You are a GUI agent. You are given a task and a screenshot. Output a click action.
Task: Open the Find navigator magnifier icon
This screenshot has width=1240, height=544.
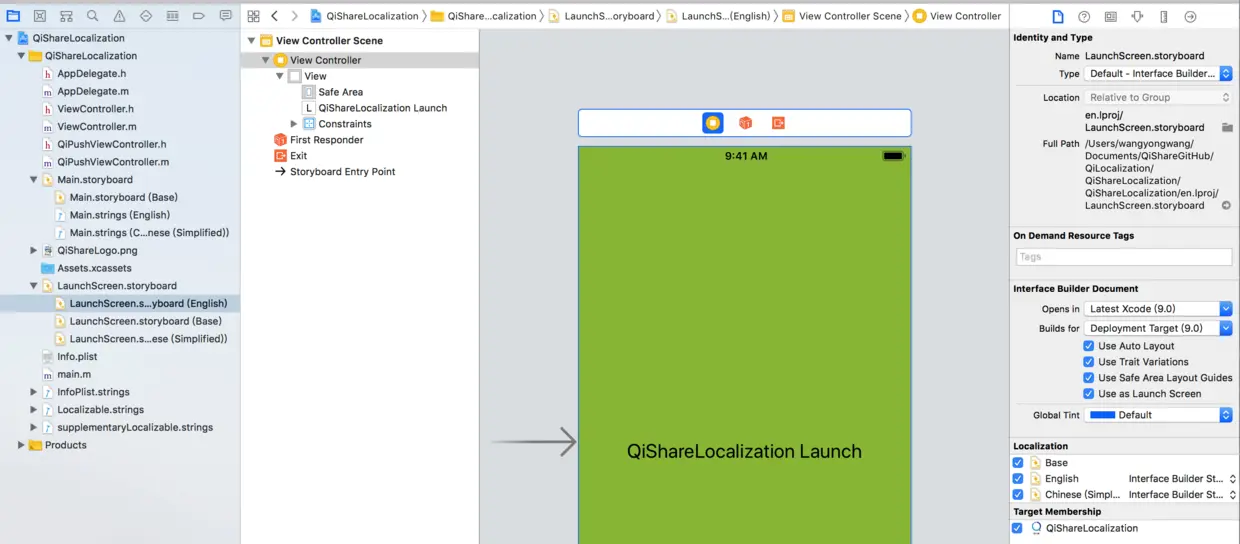pos(93,16)
